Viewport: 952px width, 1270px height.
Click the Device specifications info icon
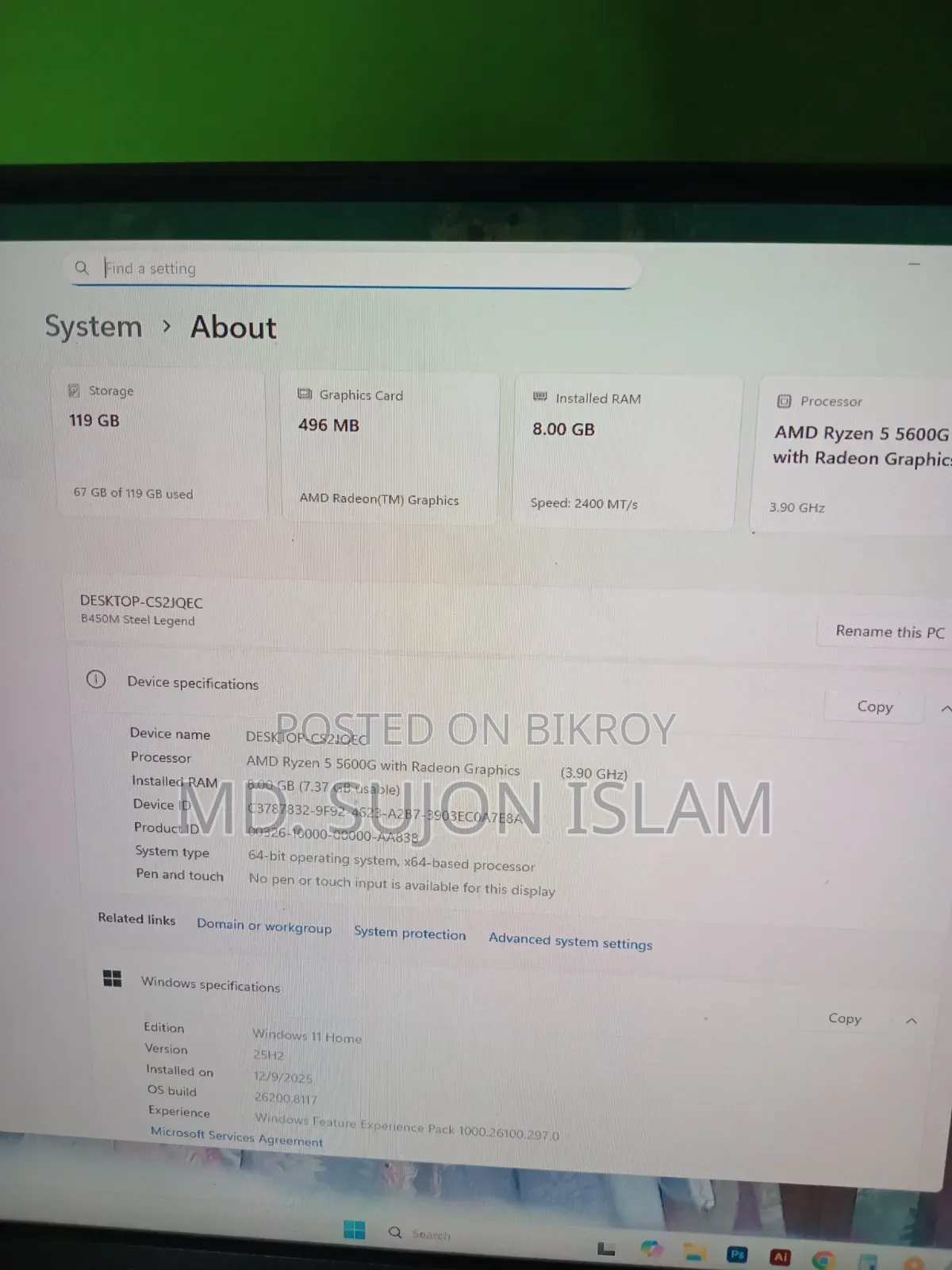pyautogui.click(x=96, y=679)
